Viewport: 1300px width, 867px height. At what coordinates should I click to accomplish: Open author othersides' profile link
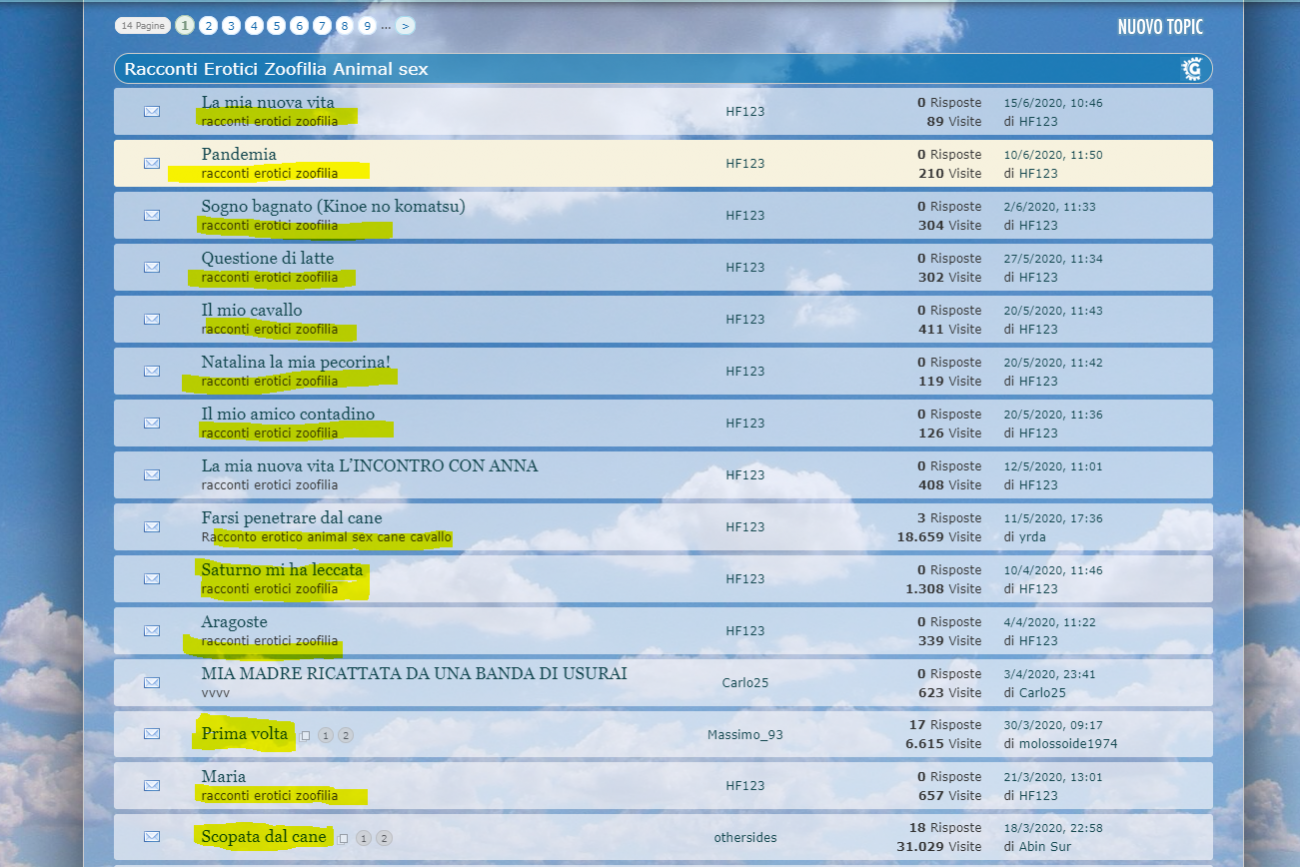(745, 837)
